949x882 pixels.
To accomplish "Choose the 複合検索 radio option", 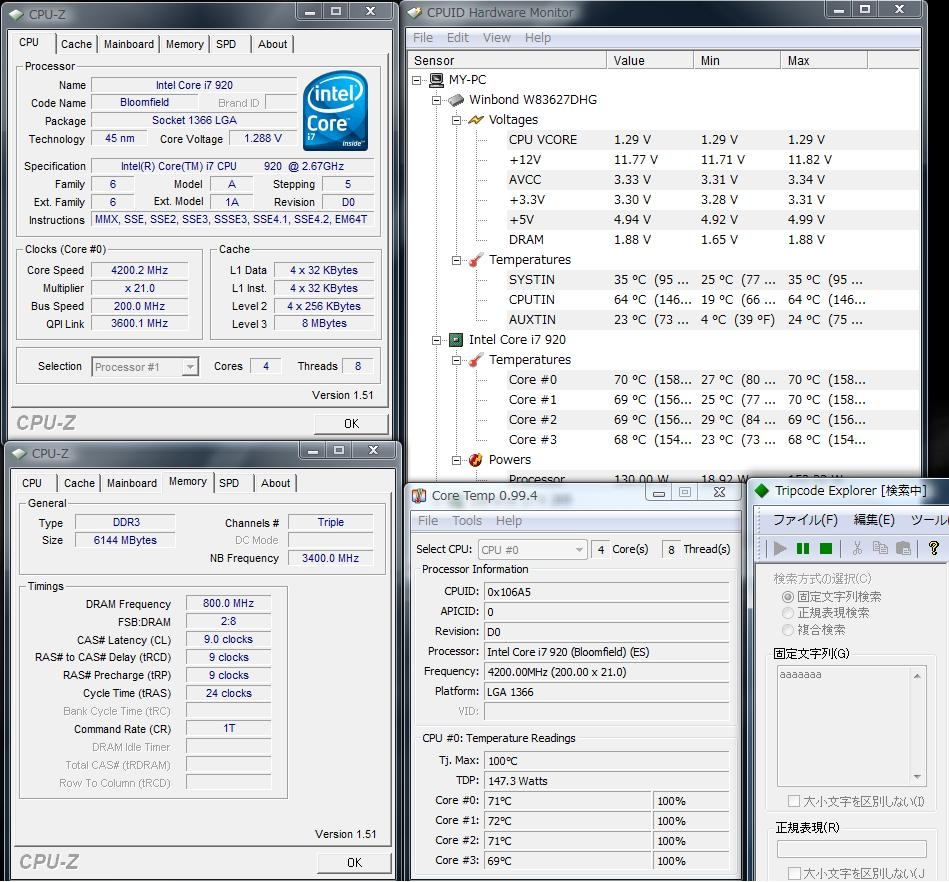I will 788,630.
